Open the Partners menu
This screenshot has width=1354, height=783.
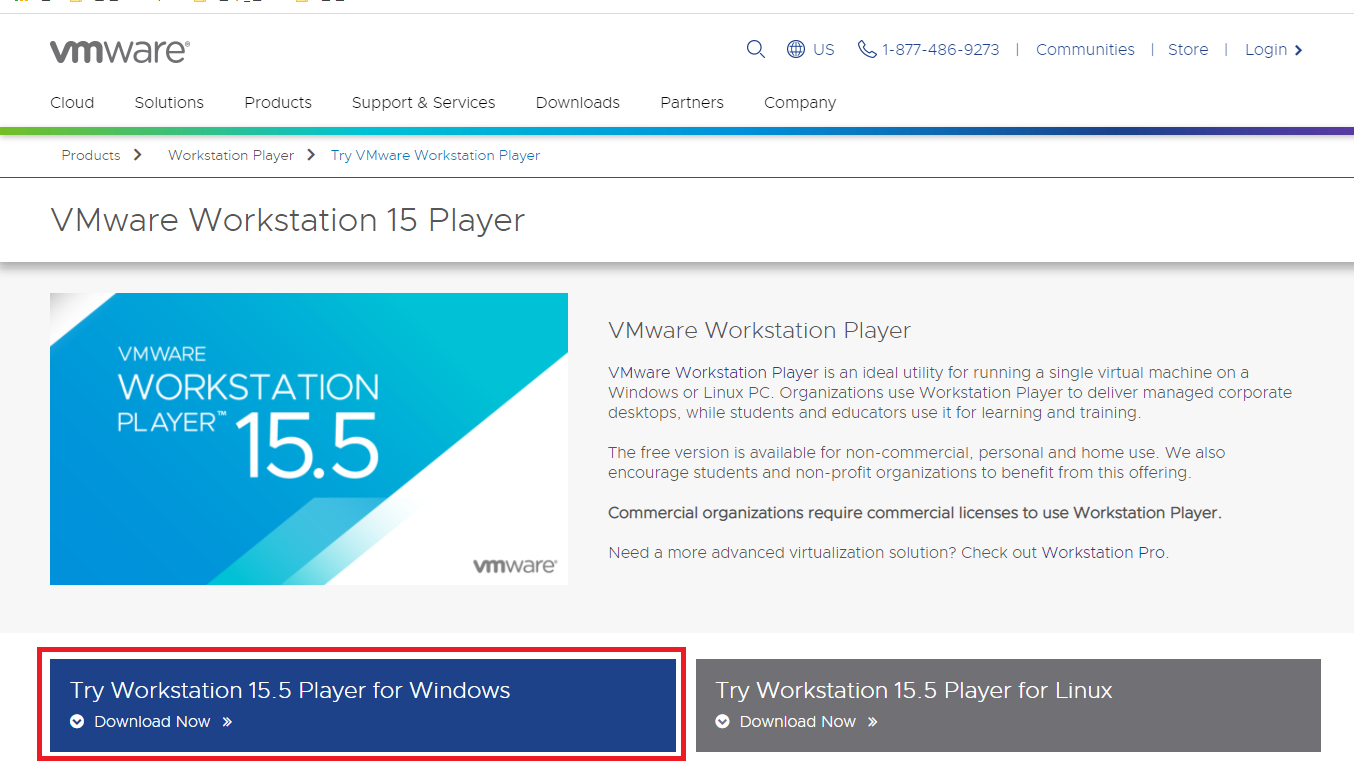[692, 102]
